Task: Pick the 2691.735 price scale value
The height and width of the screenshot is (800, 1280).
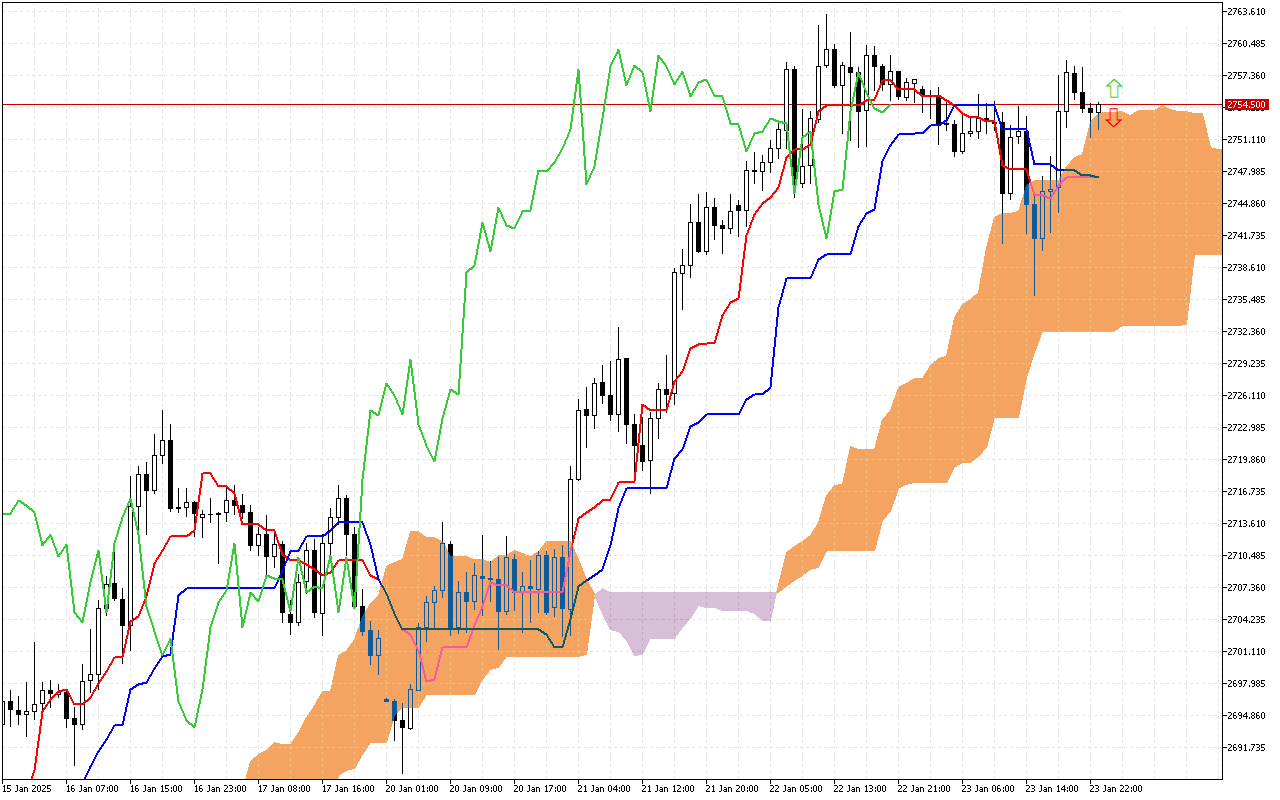Action: click(1247, 748)
